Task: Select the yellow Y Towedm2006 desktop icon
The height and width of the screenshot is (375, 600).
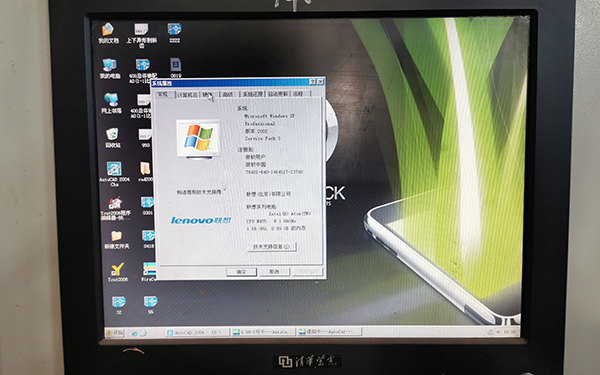Action: [x=117, y=272]
